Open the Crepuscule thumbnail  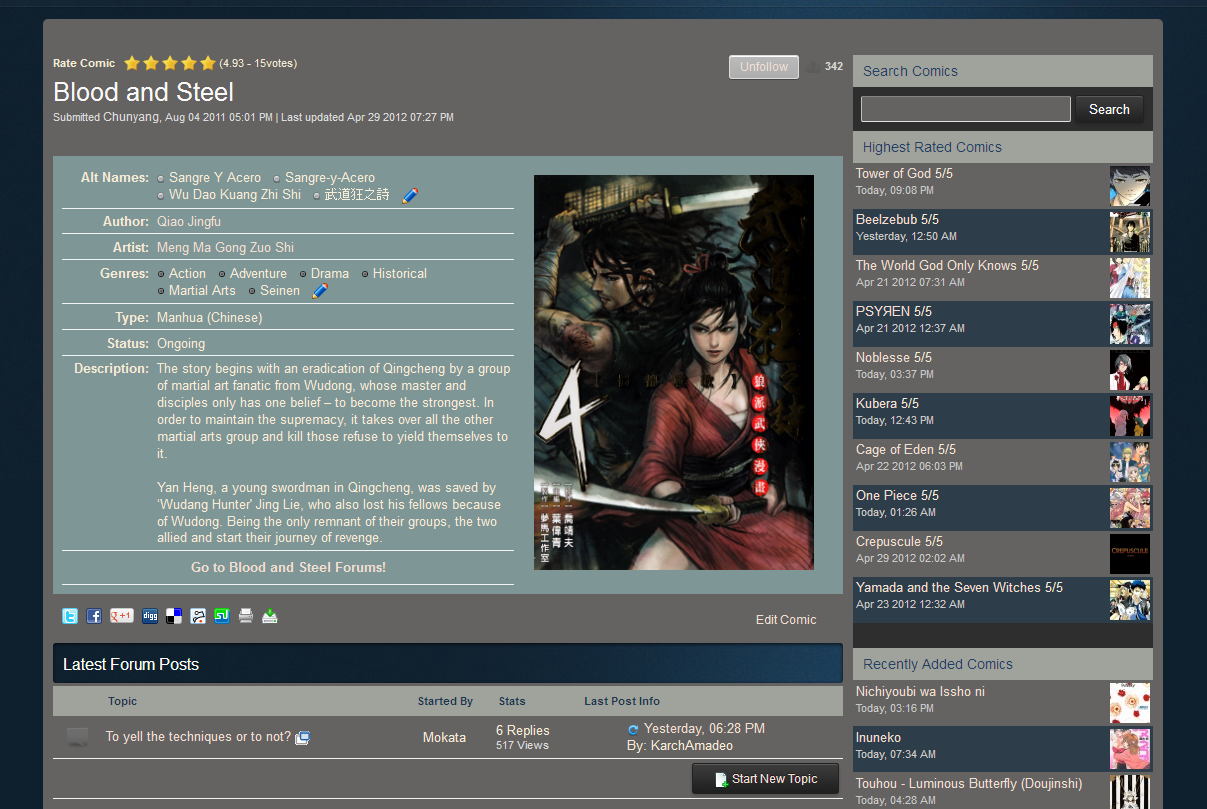click(1130, 554)
